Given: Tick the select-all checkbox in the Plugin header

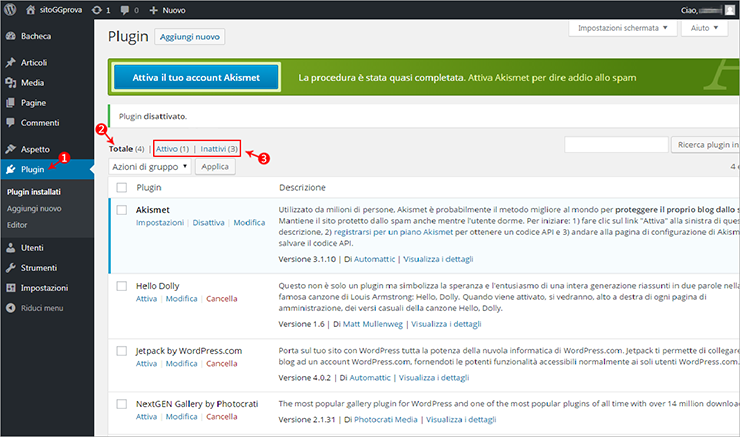Looking at the screenshot, I should (122, 187).
